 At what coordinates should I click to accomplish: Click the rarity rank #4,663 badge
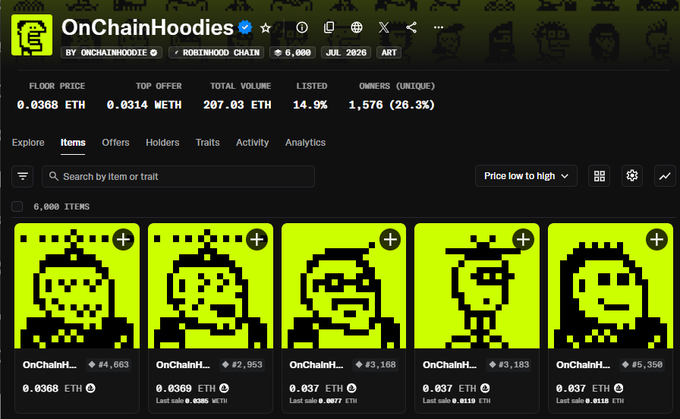tap(109, 365)
